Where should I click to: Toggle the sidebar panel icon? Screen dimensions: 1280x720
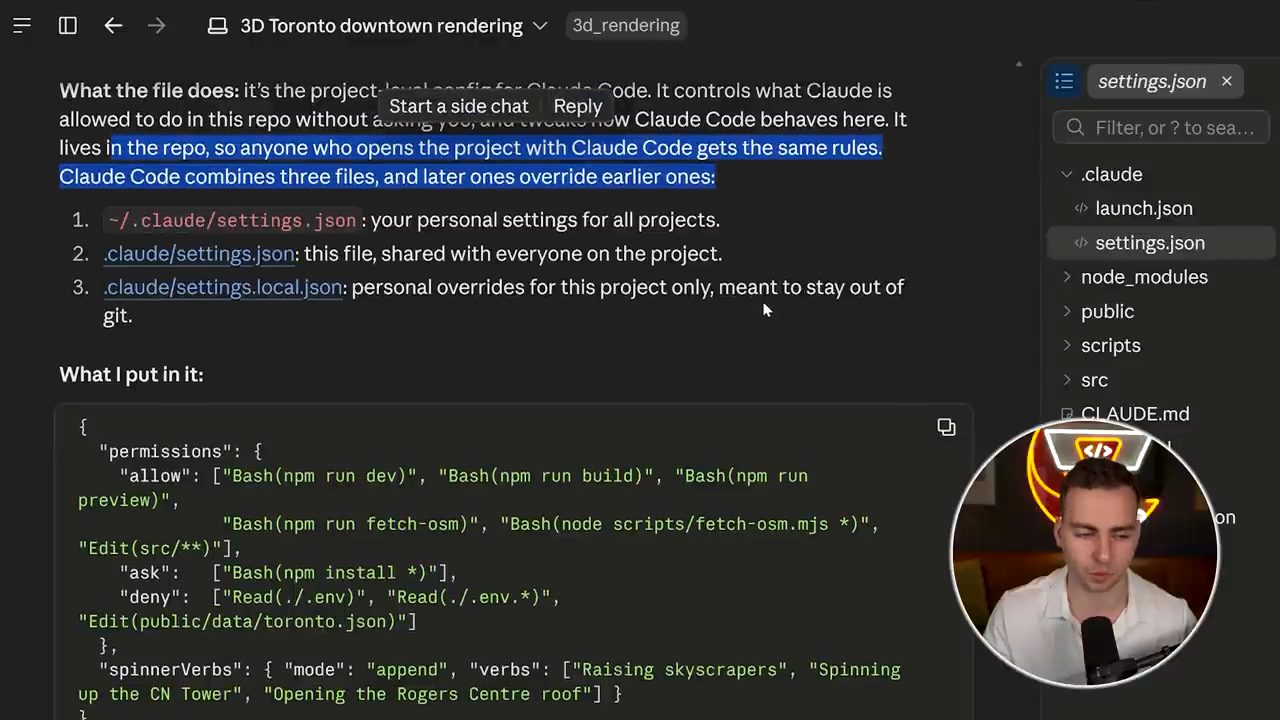[68, 26]
